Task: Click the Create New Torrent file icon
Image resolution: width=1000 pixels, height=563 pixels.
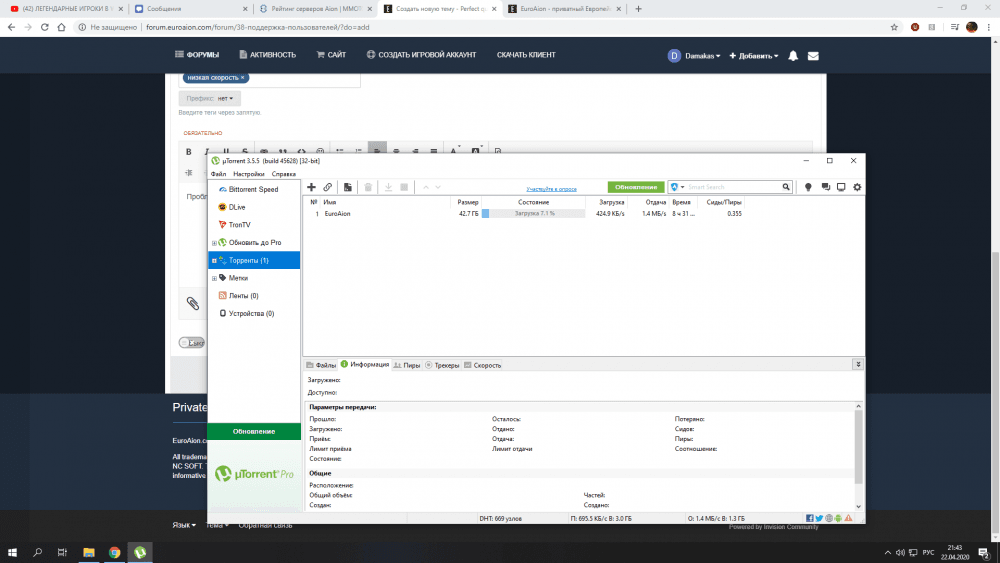Action: (x=347, y=187)
